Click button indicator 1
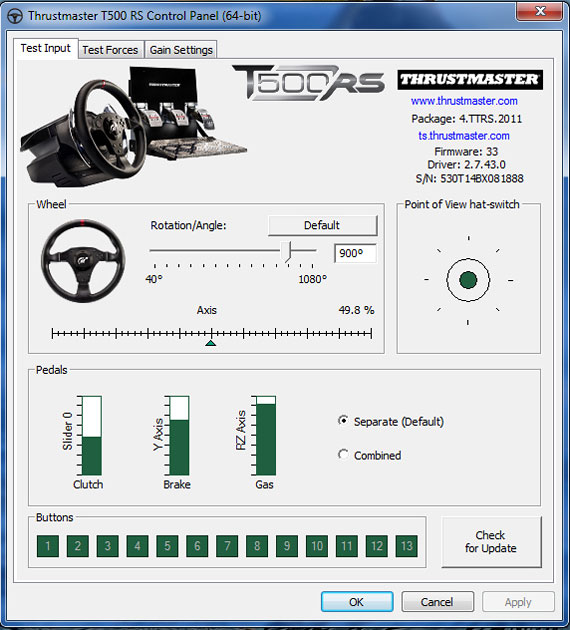Image resolution: width=570 pixels, height=630 pixels. pos(48,546)
